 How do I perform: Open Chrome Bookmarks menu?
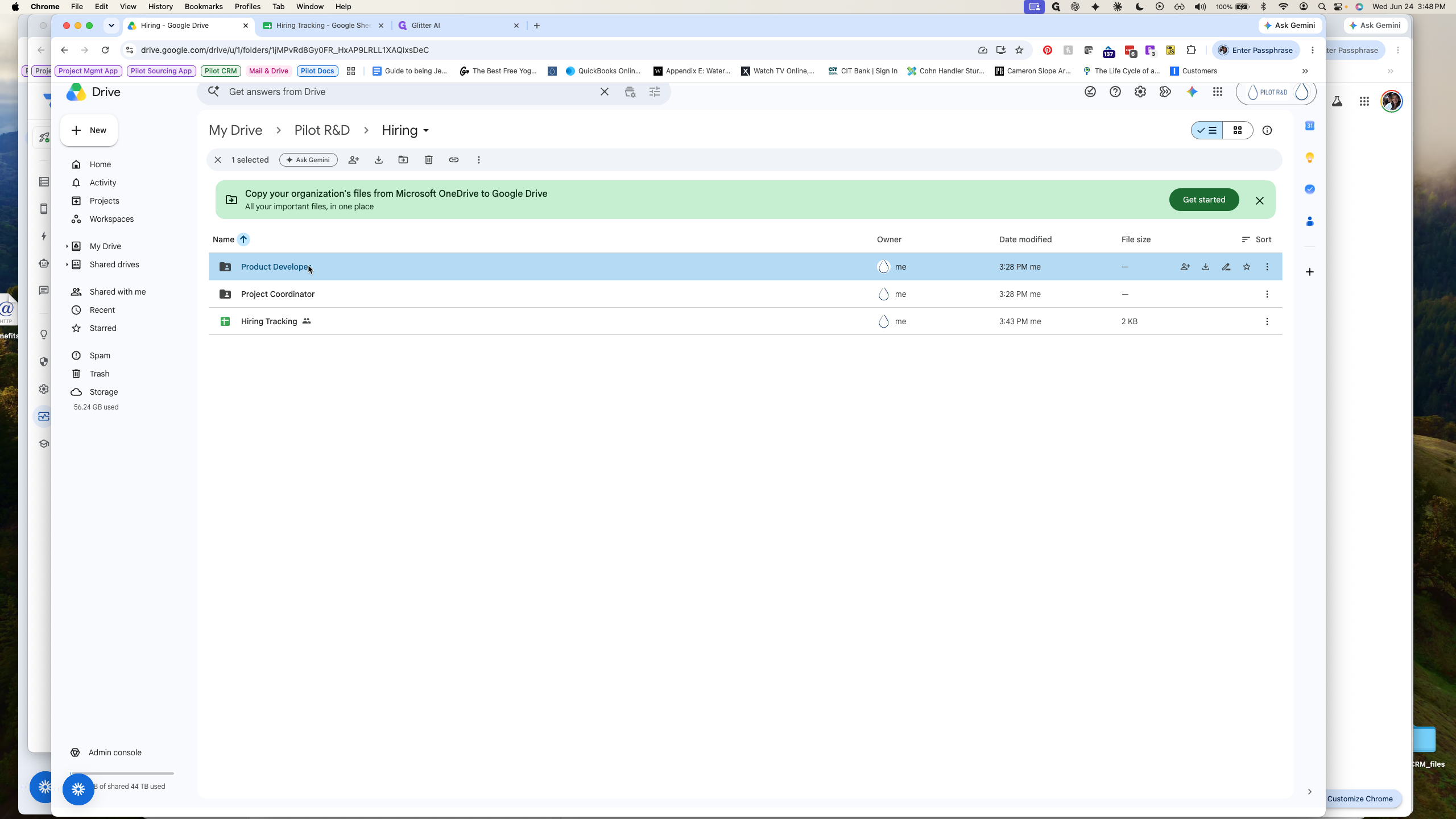(x=204, y=6)
